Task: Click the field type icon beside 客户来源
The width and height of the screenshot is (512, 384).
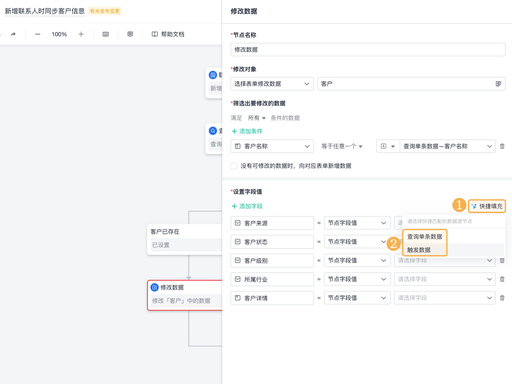Action: point(238,223)
